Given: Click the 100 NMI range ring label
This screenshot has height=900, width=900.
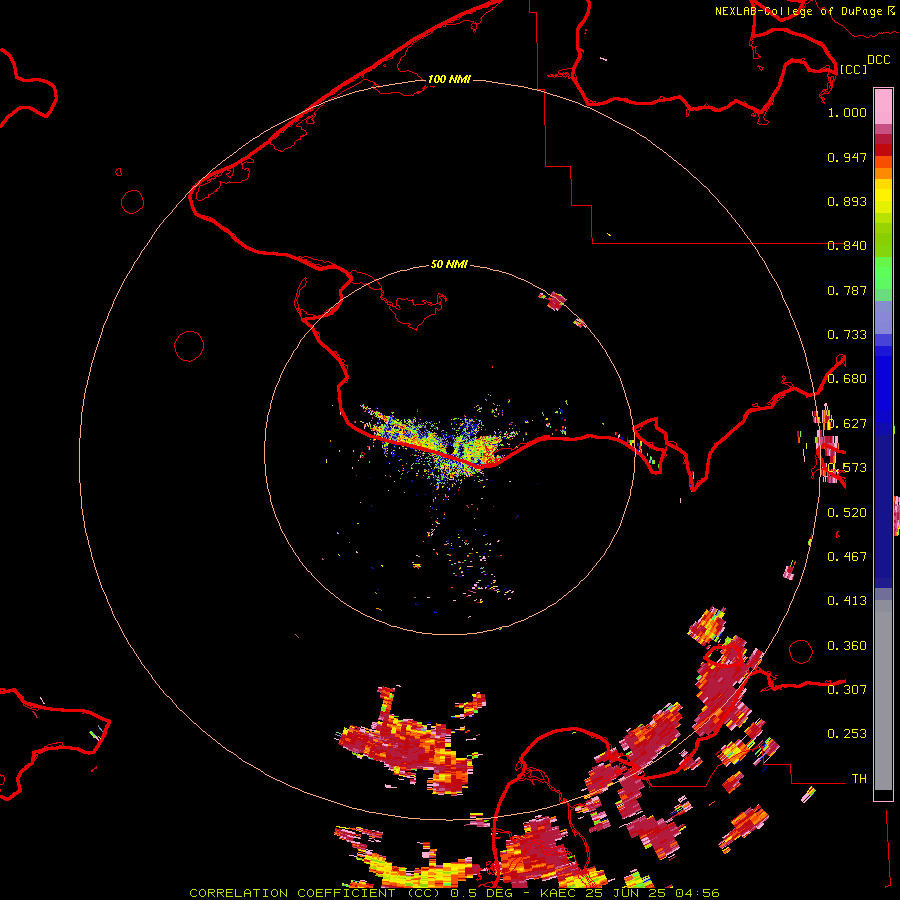Looking at the screenshot, I should point(449,79).
